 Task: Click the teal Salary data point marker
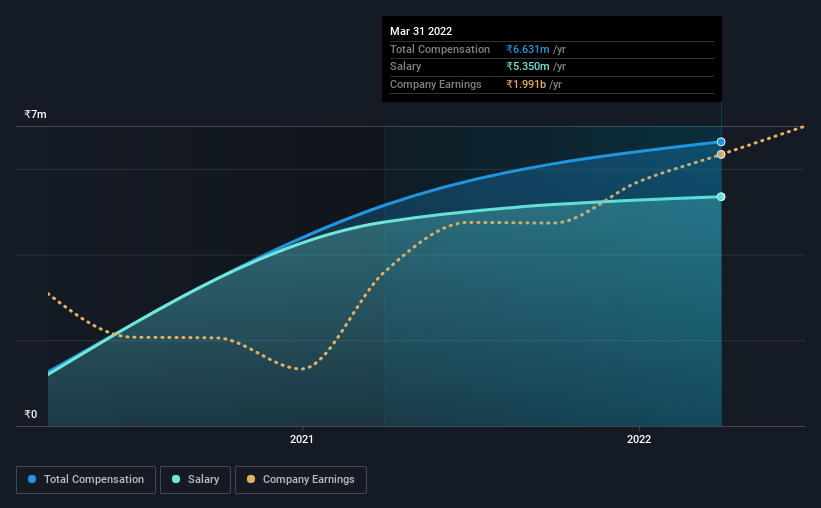tap(721, 197)
